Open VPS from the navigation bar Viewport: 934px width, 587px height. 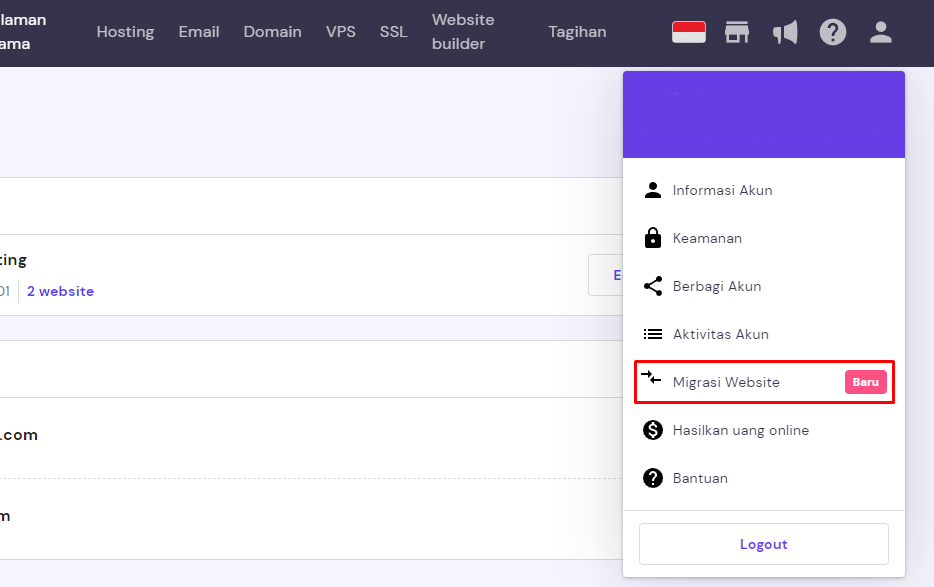pyautogui.click(x=340, y=32)
